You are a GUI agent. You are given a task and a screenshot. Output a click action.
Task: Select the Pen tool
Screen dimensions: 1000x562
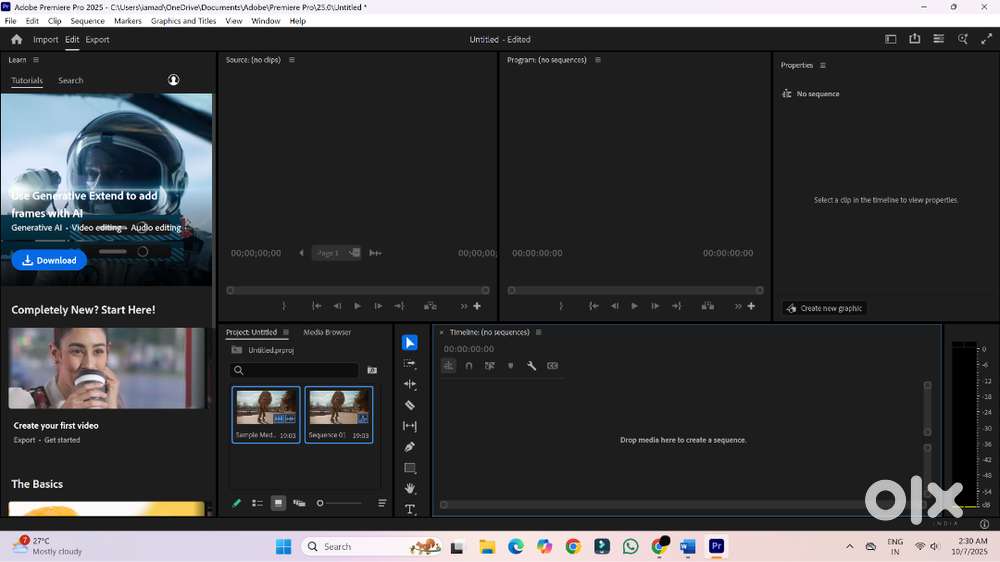click(410, 447)
